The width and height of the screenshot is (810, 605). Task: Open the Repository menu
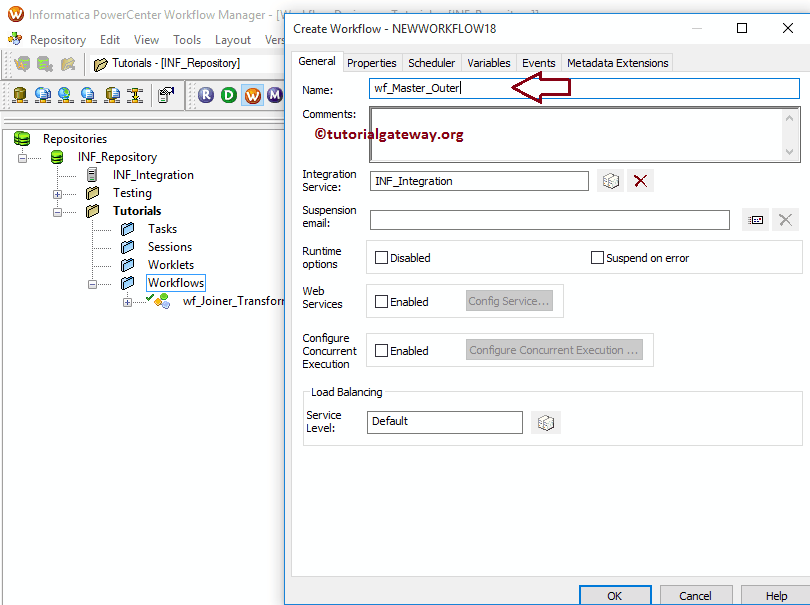tap(58, 40)
